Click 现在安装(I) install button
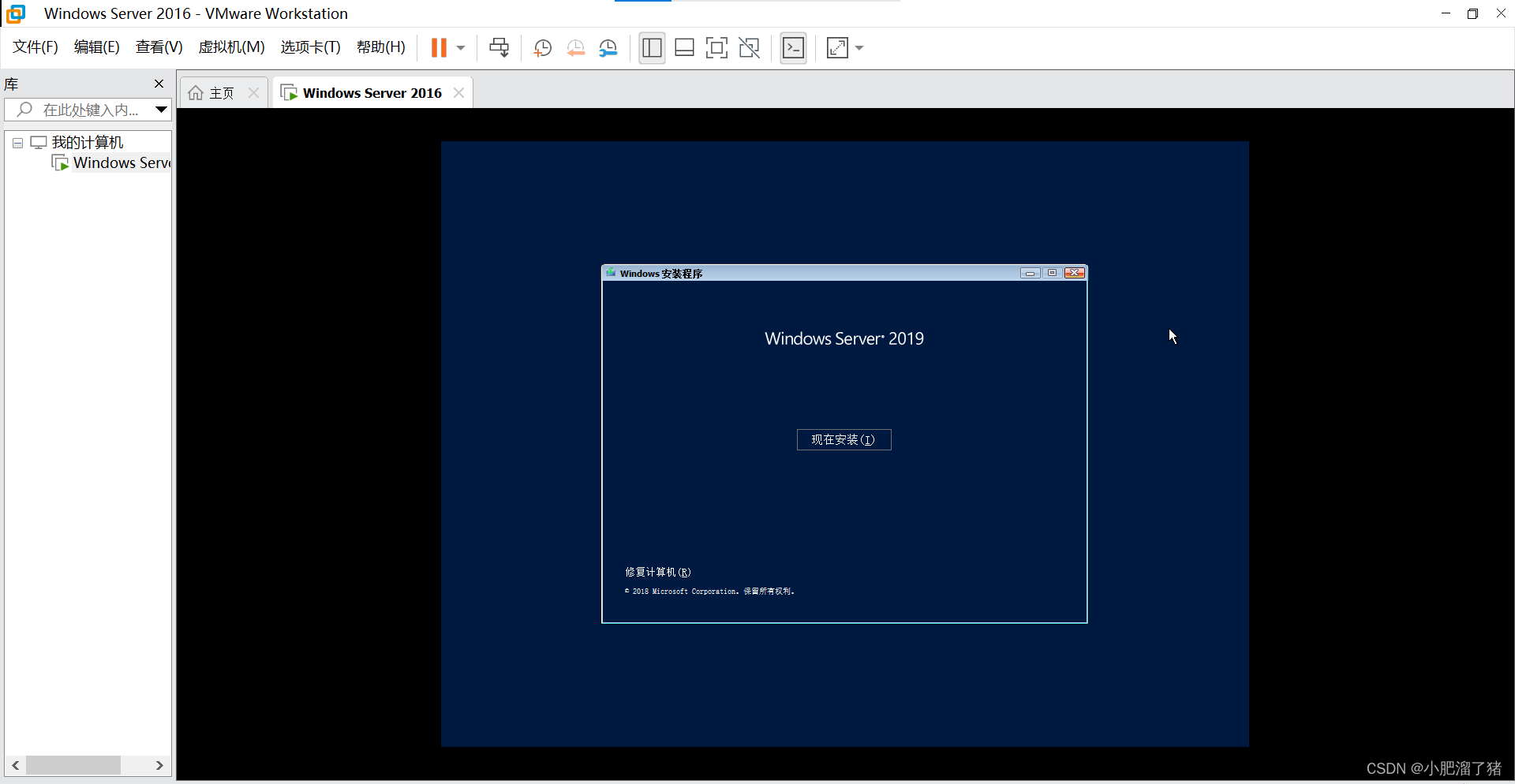The width and height of the screenshot is (1515, 784). 844,440
